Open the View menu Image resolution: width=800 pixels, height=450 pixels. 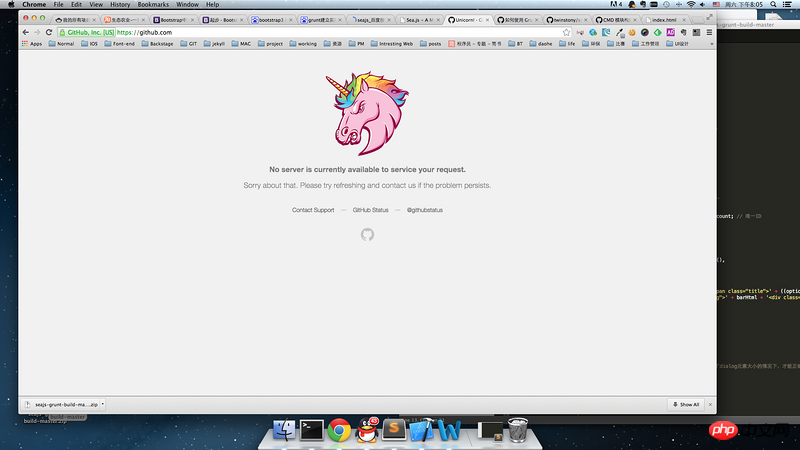click(x=96, y=4)
